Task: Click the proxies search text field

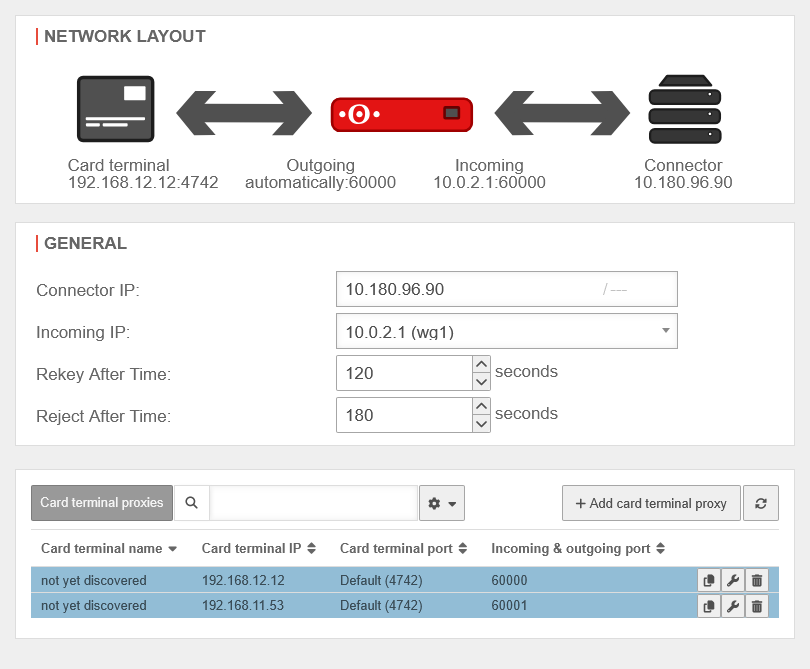Action: (313, 503)
